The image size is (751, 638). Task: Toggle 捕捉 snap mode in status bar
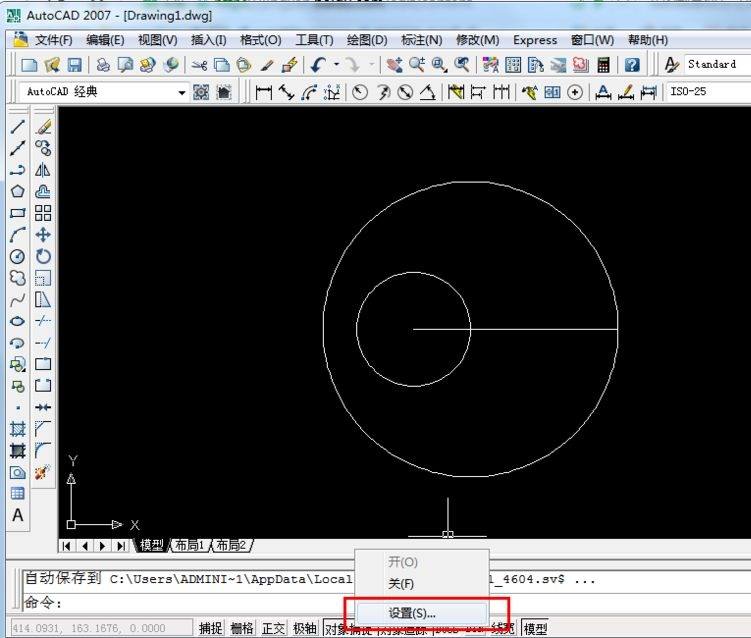point(211,628)
